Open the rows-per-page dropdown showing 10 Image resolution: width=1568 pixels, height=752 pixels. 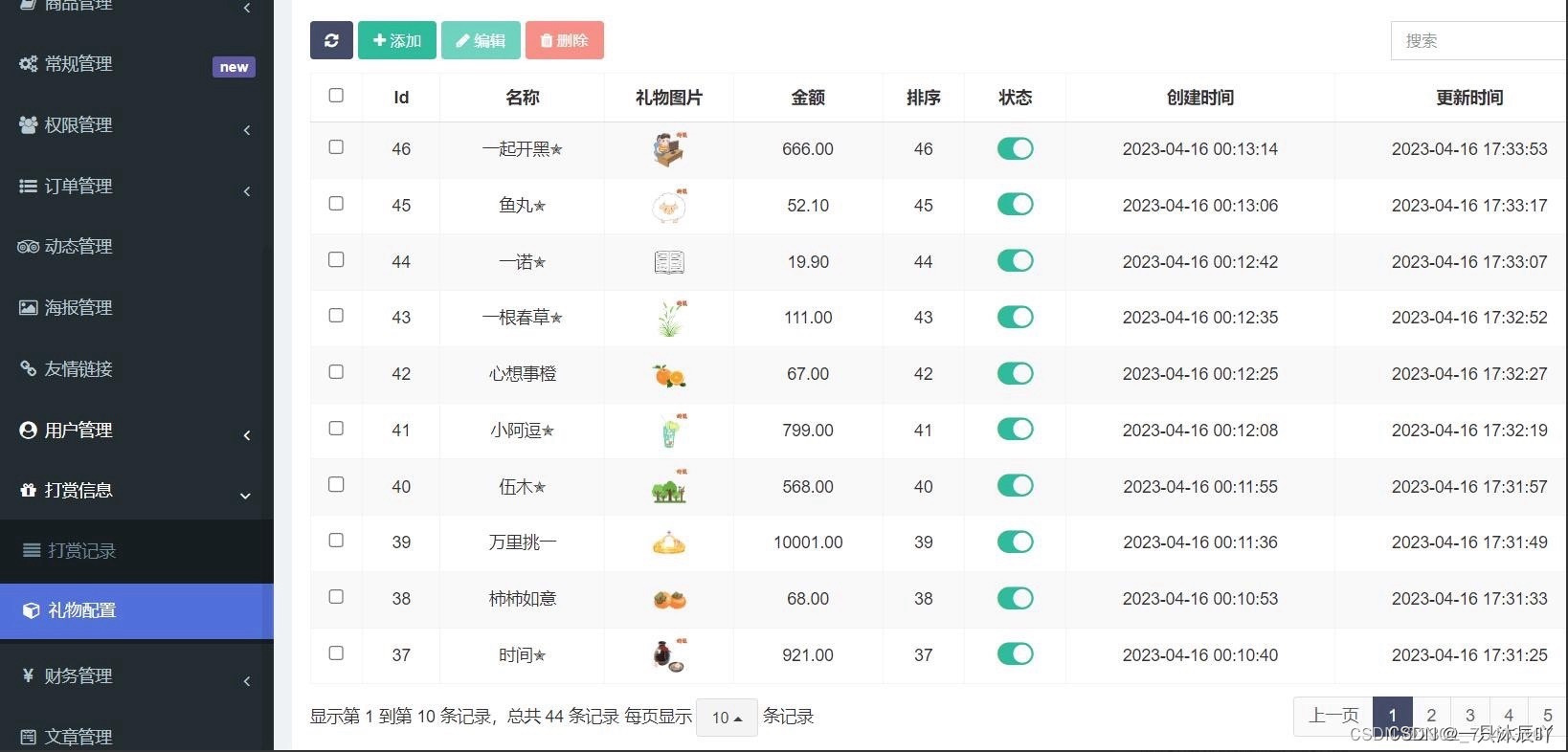727,718
